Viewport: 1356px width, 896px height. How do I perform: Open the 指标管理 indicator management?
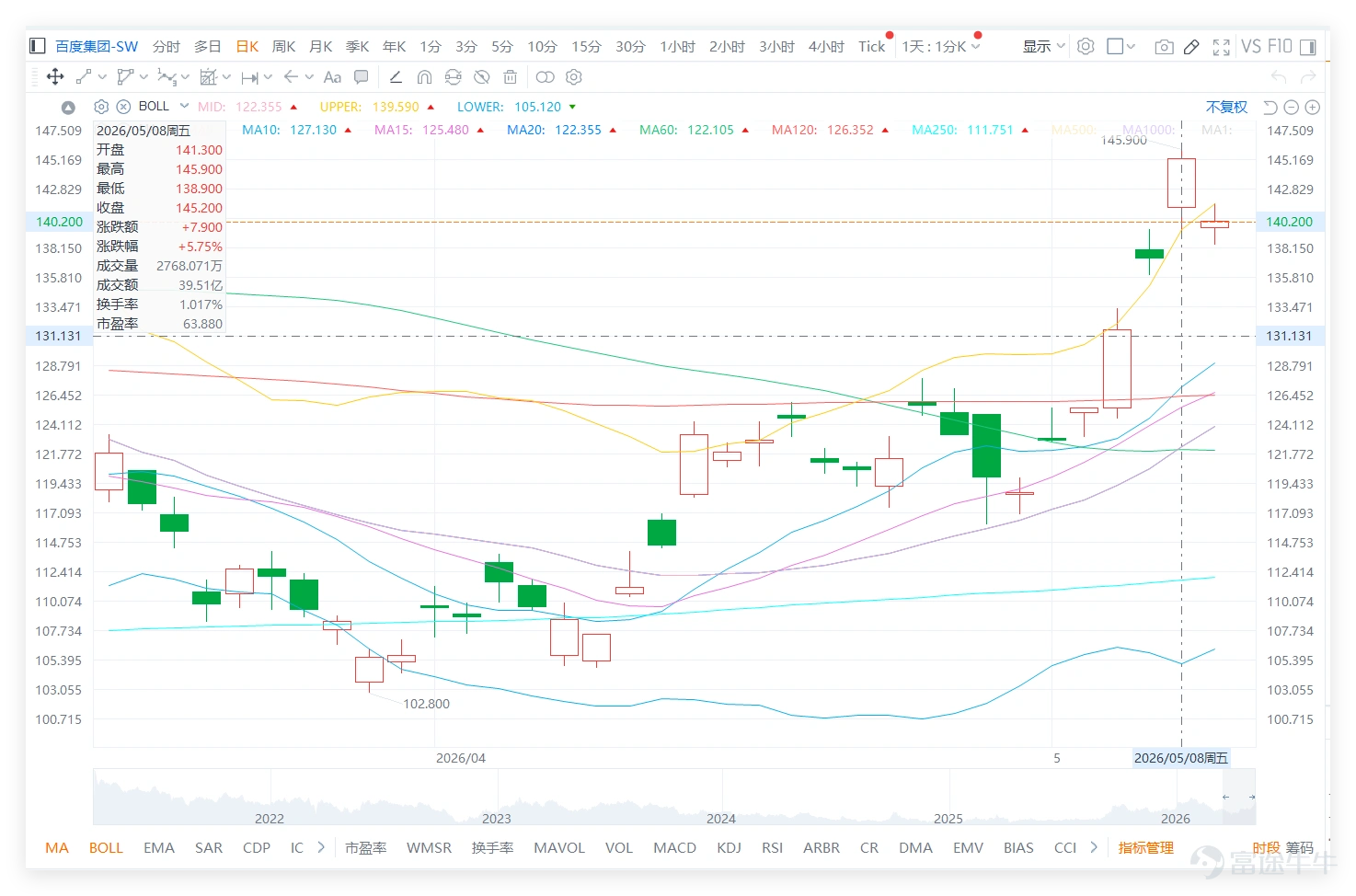coord(1145,847)
